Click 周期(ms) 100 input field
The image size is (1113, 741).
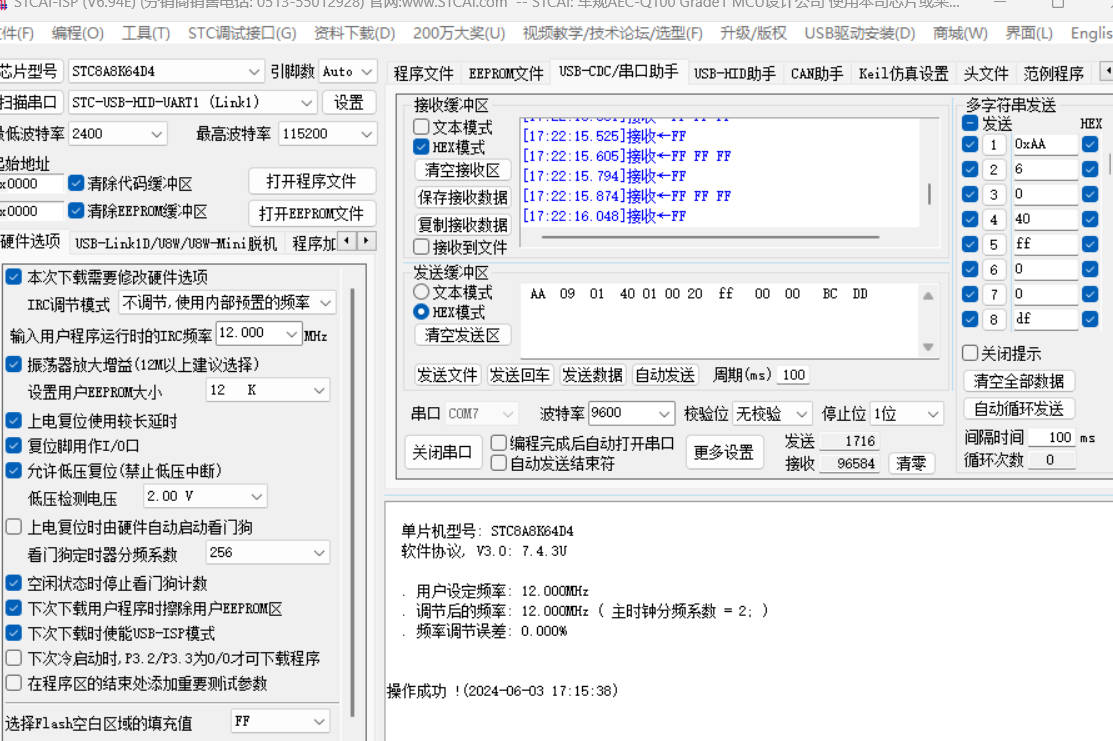(794, 375)
